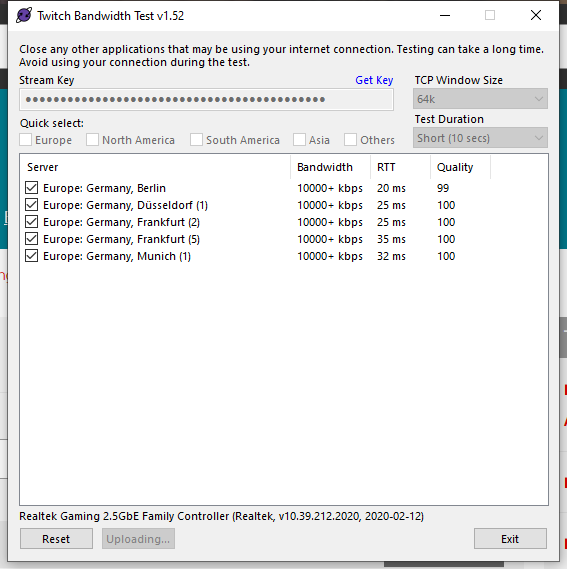The height and width of the screenshot is (569, 567).
Task: Sort by the Server column header
Action: [x=155, y=167]
